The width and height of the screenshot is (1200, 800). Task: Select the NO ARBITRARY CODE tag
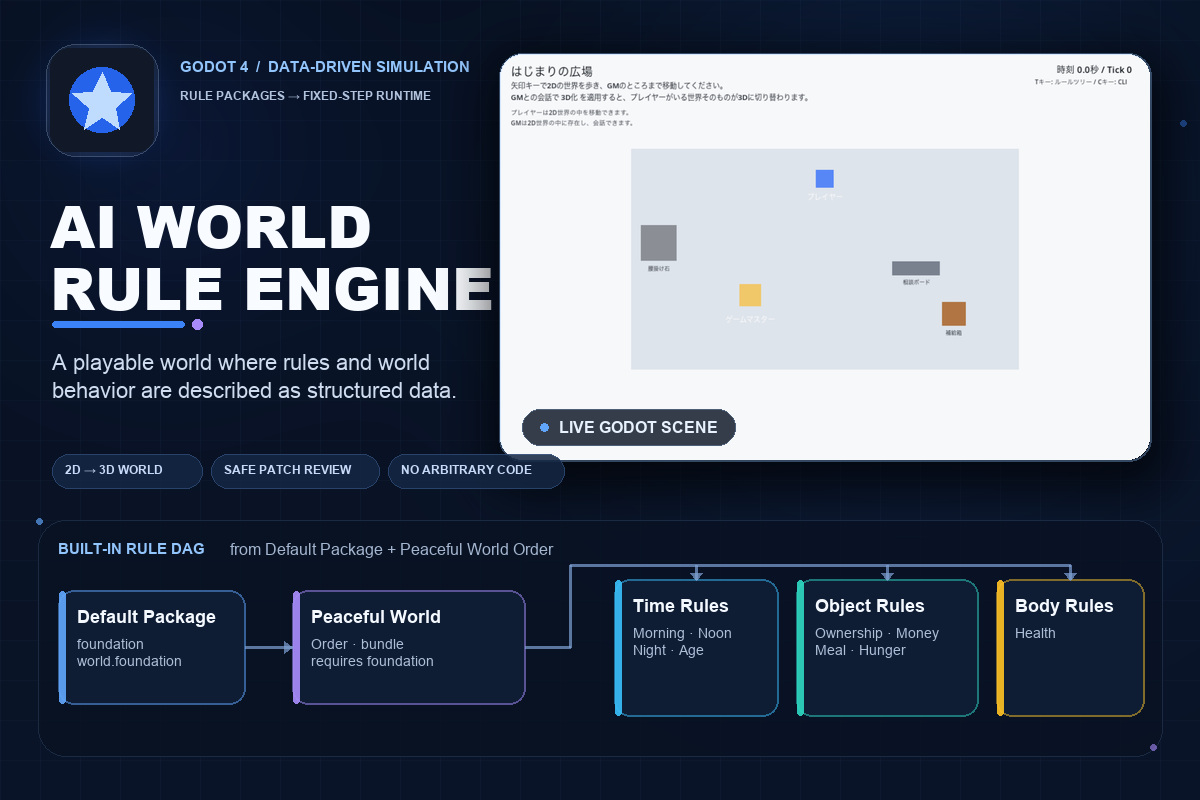pyautogui.click(x=476, y=471)
